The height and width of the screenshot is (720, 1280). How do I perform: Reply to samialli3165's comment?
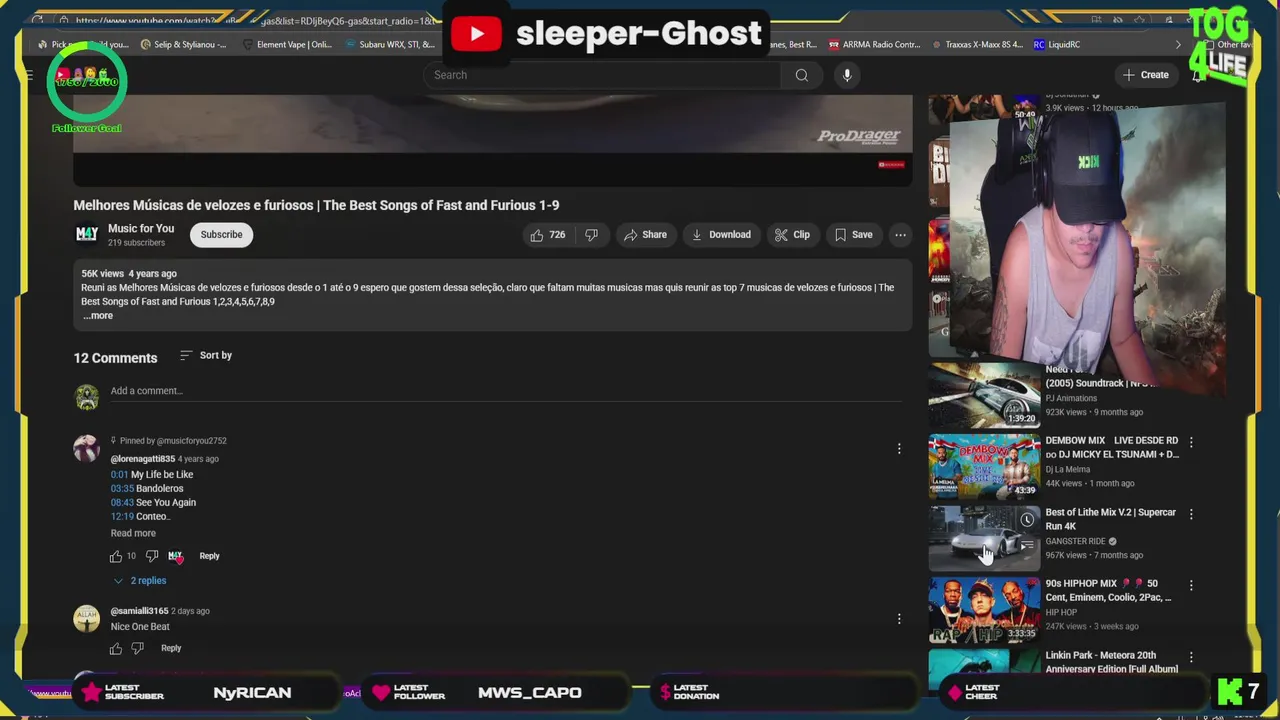pyautogui.click(x=171, y=648)
